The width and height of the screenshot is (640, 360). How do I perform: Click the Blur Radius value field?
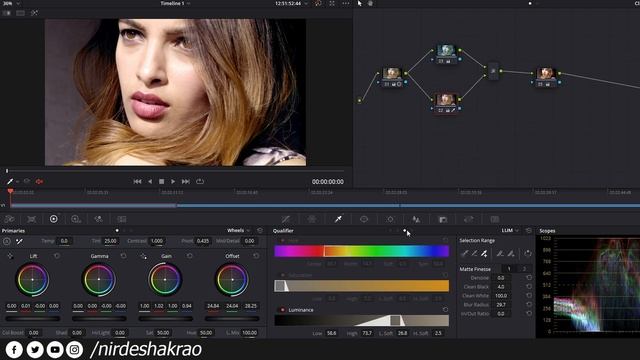(501, 304)
